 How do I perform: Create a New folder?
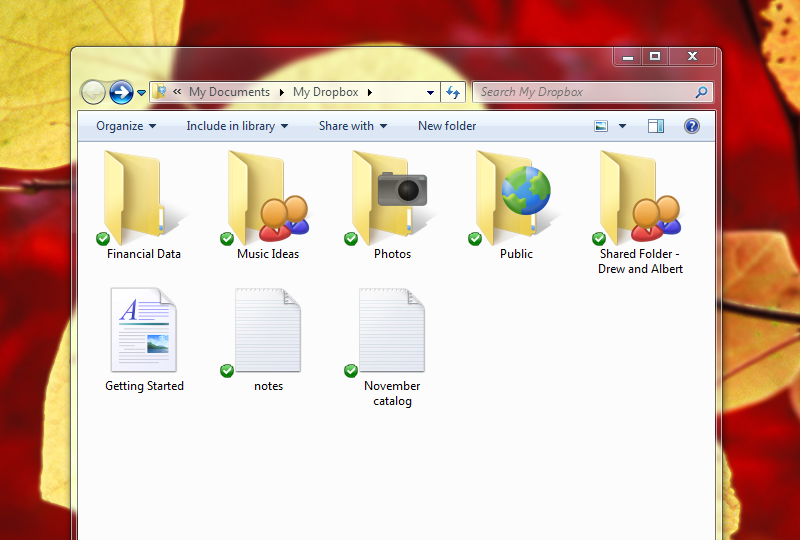coord(447,126)
